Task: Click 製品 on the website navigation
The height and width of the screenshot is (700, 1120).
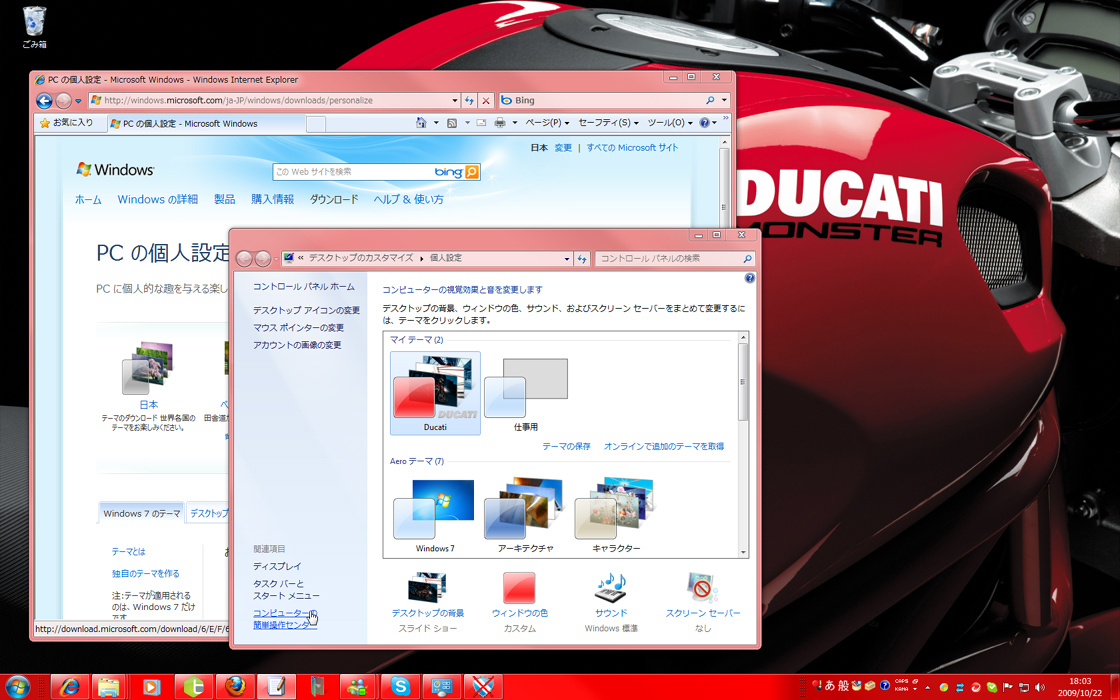Action: pos(224,199)
